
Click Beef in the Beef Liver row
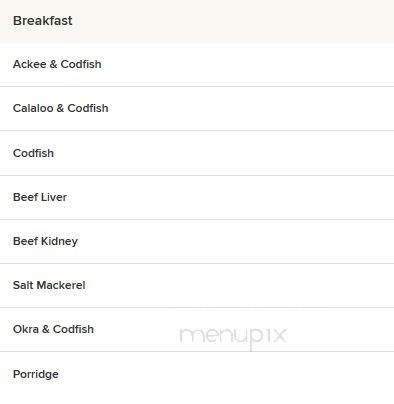click(25, 197)
